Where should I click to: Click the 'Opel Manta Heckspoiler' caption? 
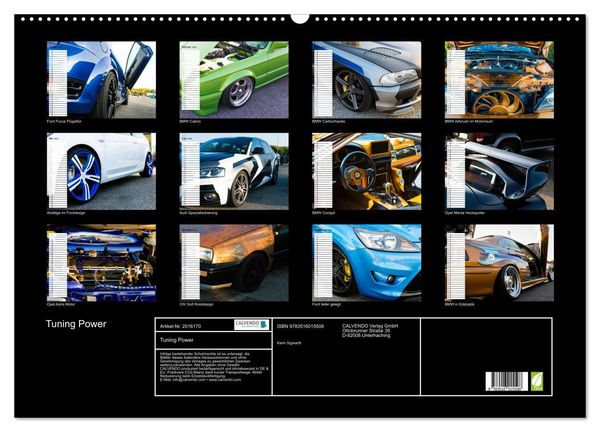(x=465, y=213)
